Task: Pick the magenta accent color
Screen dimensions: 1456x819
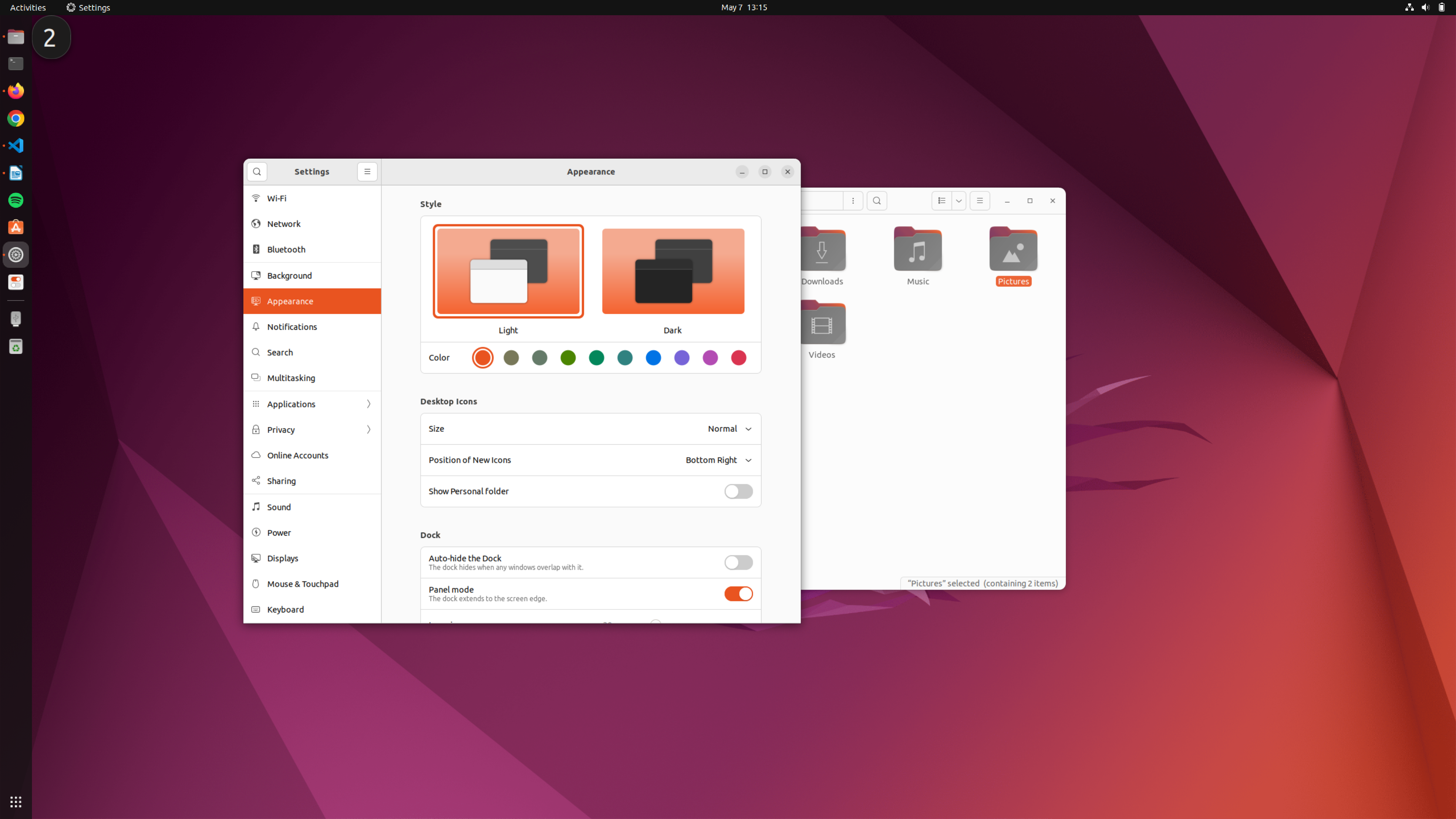Action: click(710, 358)
